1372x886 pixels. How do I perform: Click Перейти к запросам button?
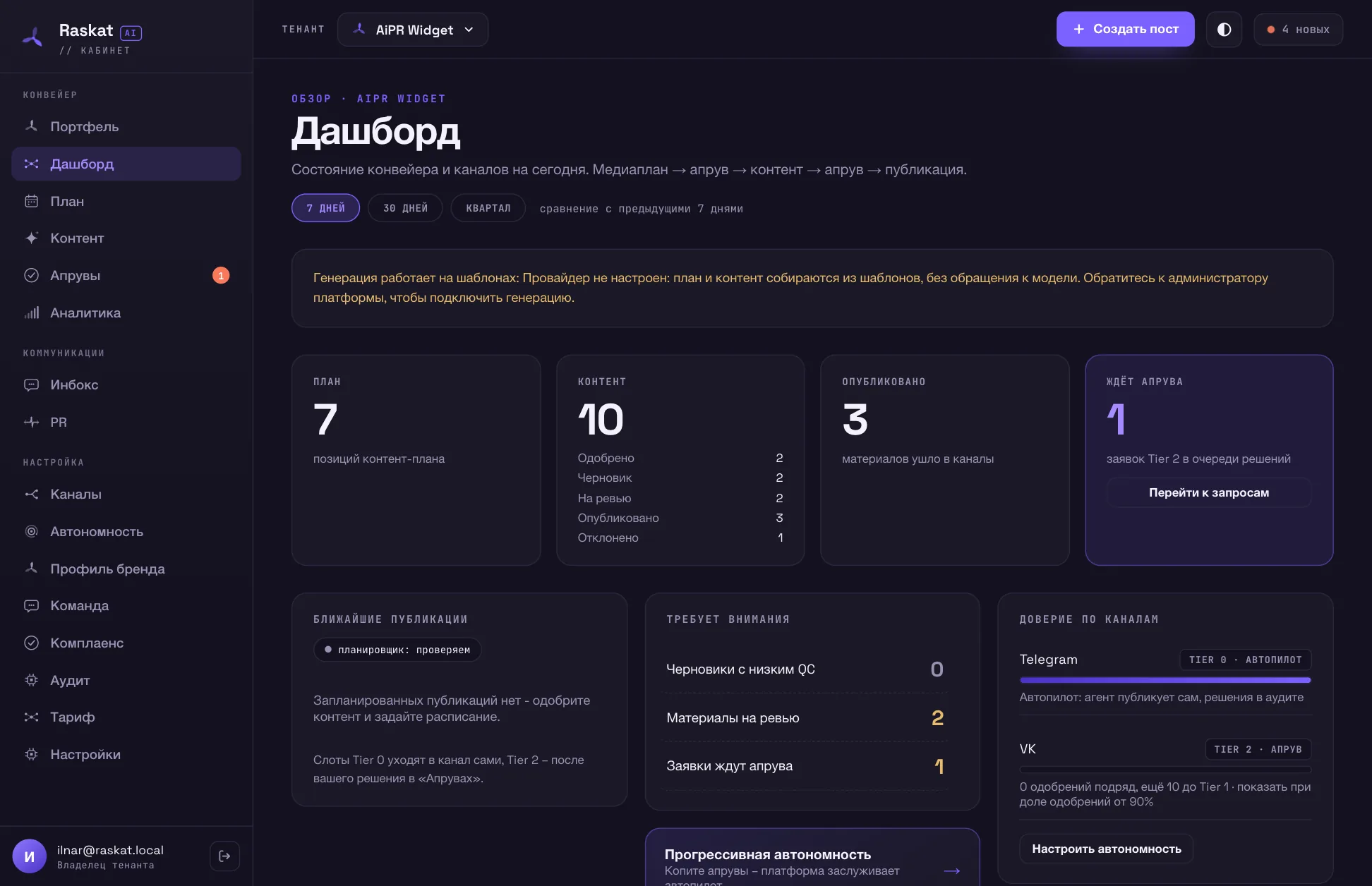(x=1208, y=492)
